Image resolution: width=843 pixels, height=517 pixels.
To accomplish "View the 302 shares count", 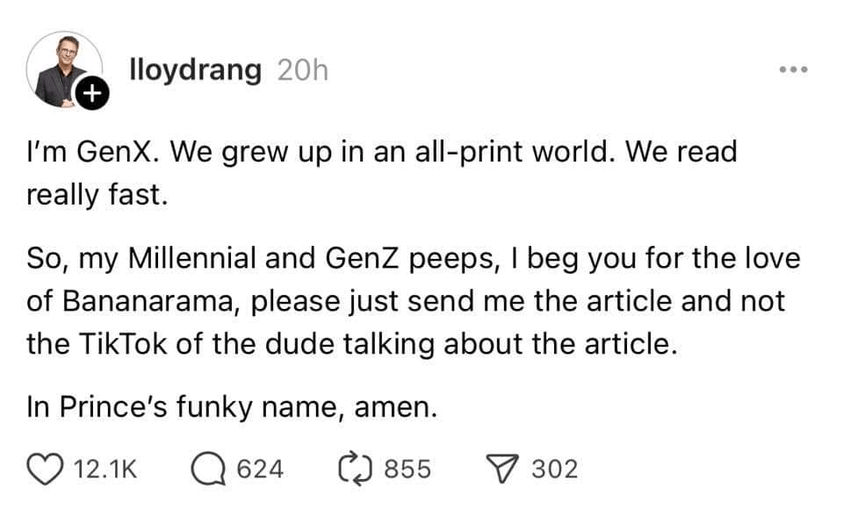I will click(554, 468).
